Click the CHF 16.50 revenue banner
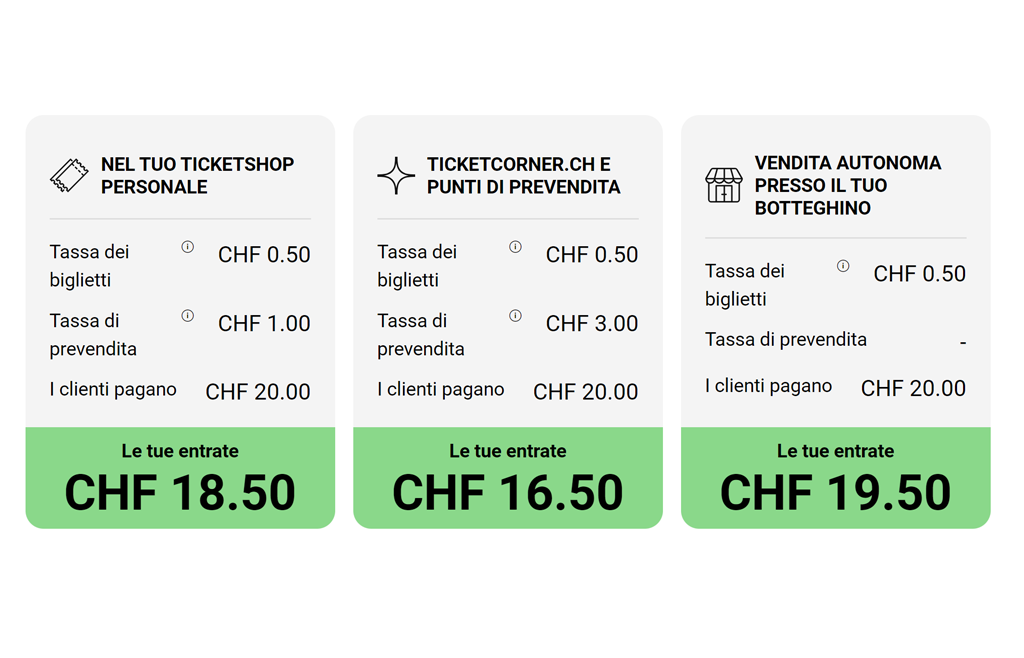The width and height of the screenshot is (1024, 658). (508, 478)
